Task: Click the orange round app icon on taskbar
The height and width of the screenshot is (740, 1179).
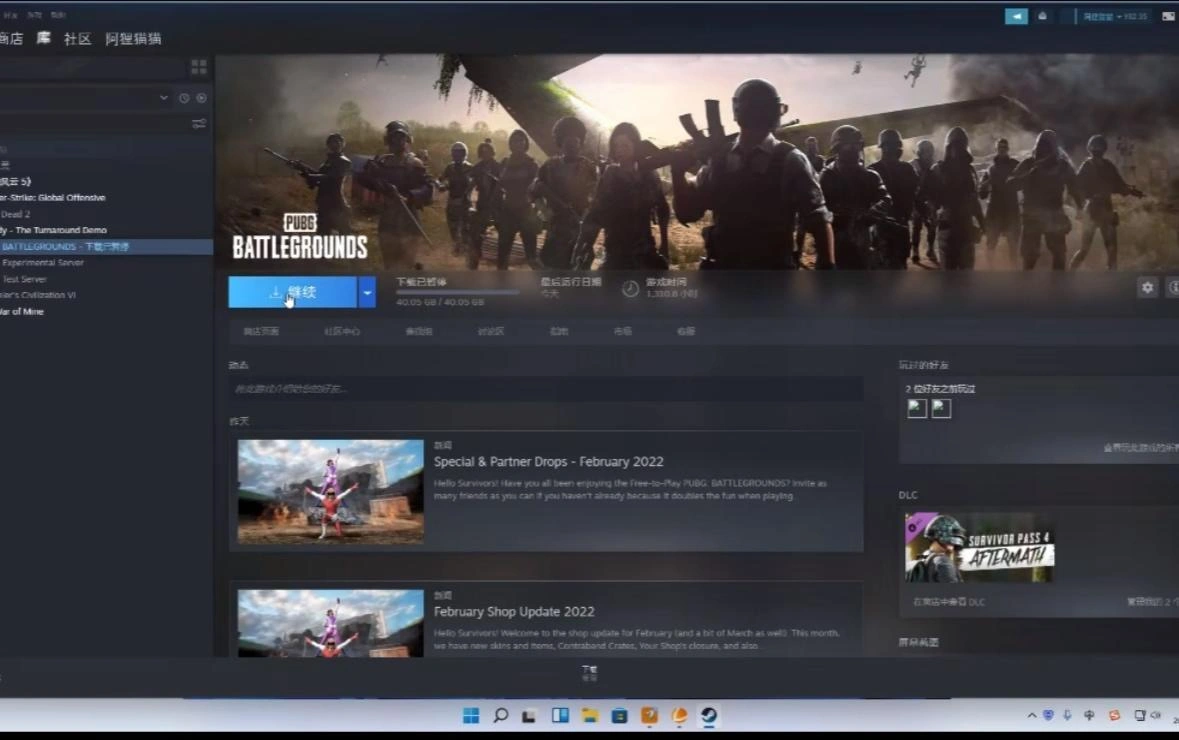Action: pyautogui.click(x=679, y=715)
